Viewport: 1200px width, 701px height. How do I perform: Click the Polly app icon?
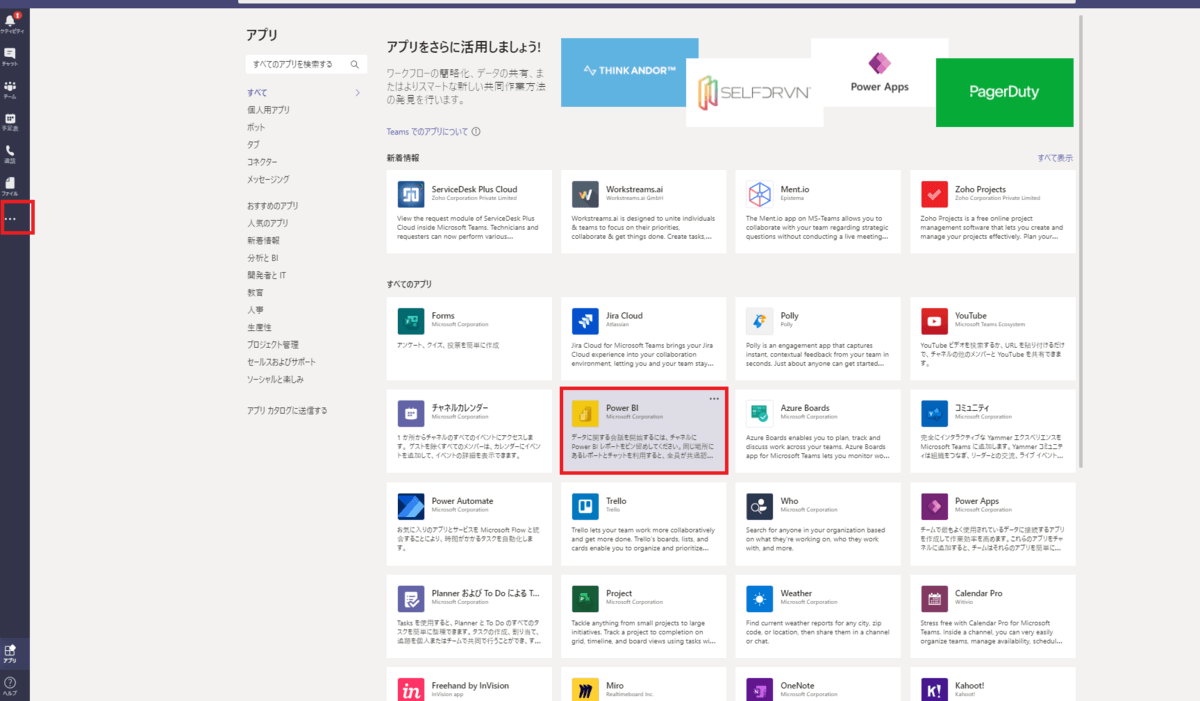[x=759, y=321]
